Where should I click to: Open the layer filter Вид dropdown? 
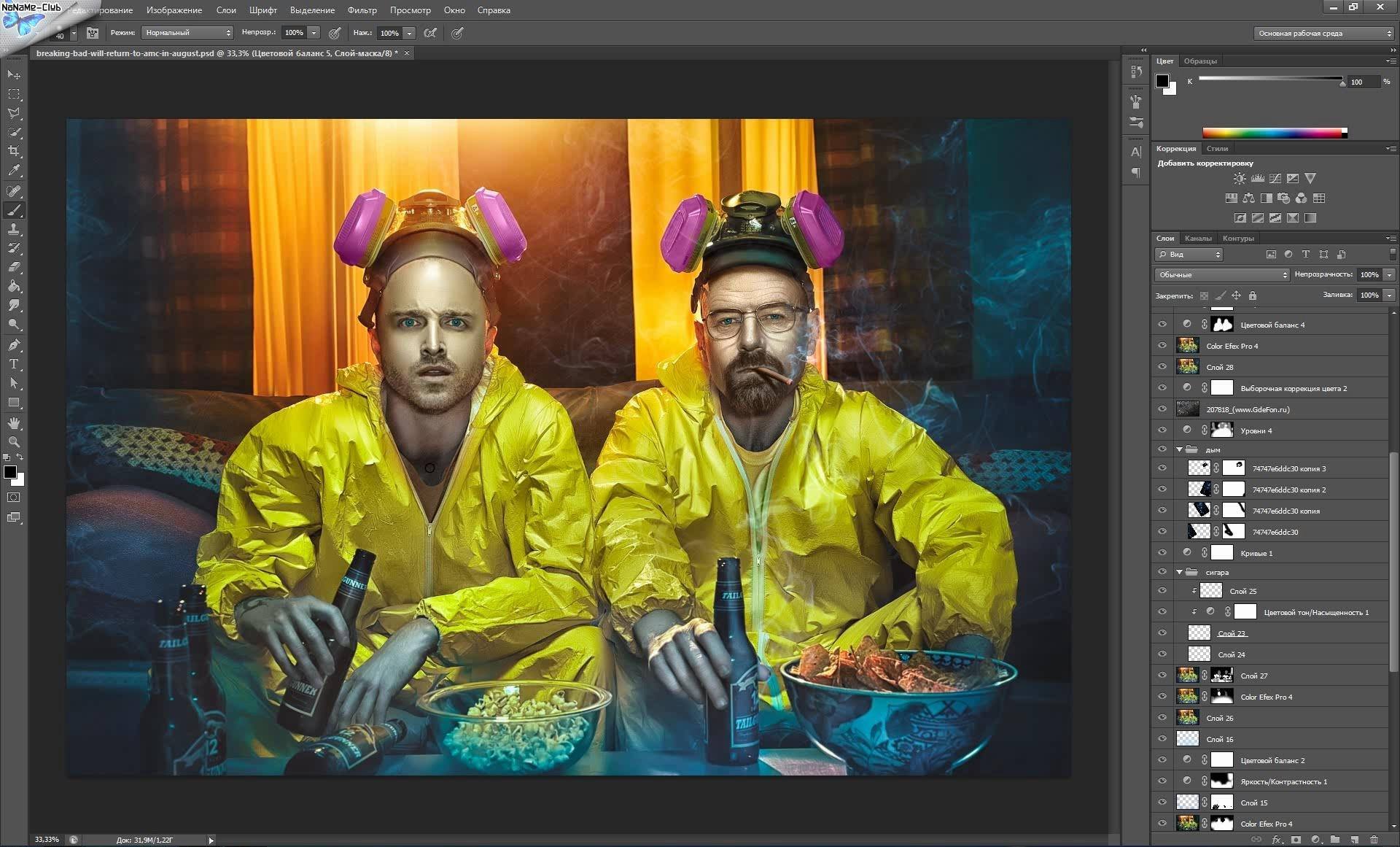tap(1189, 255)
